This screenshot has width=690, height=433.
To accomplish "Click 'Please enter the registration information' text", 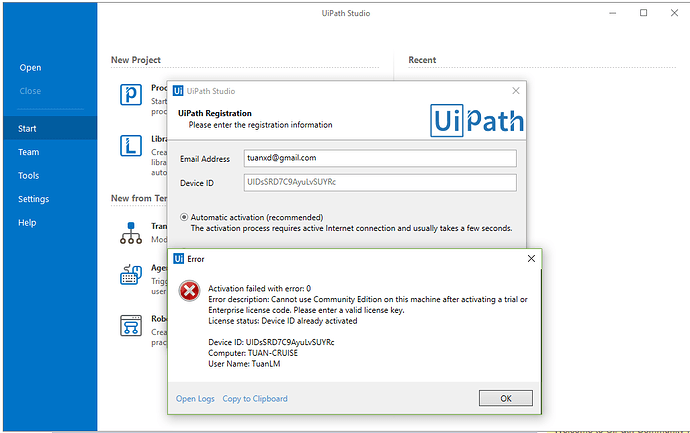I will click(x=261, y=125).
